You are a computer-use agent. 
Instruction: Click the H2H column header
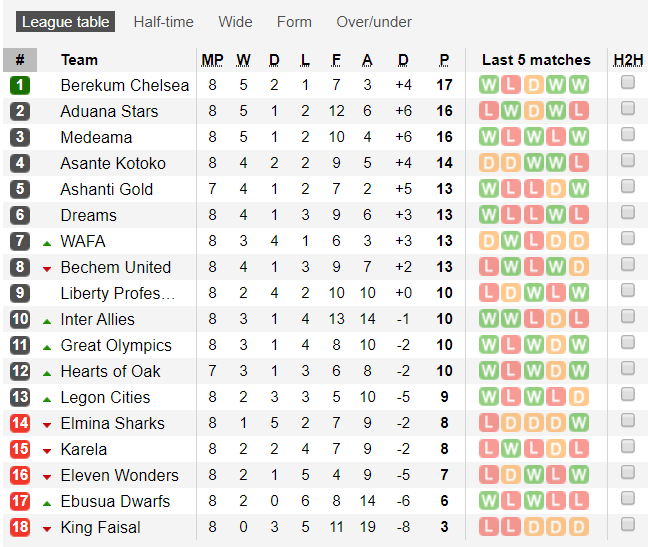(628, 60)
